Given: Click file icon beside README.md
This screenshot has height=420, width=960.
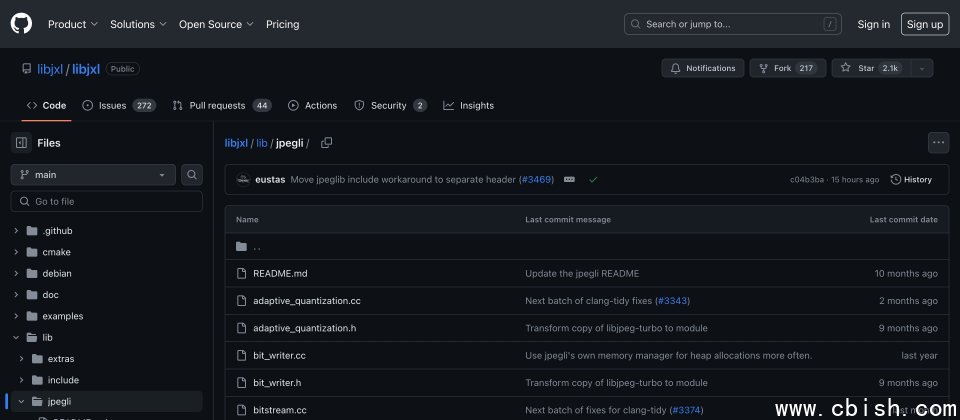Looking at the screenshot, I should [241, 274].
